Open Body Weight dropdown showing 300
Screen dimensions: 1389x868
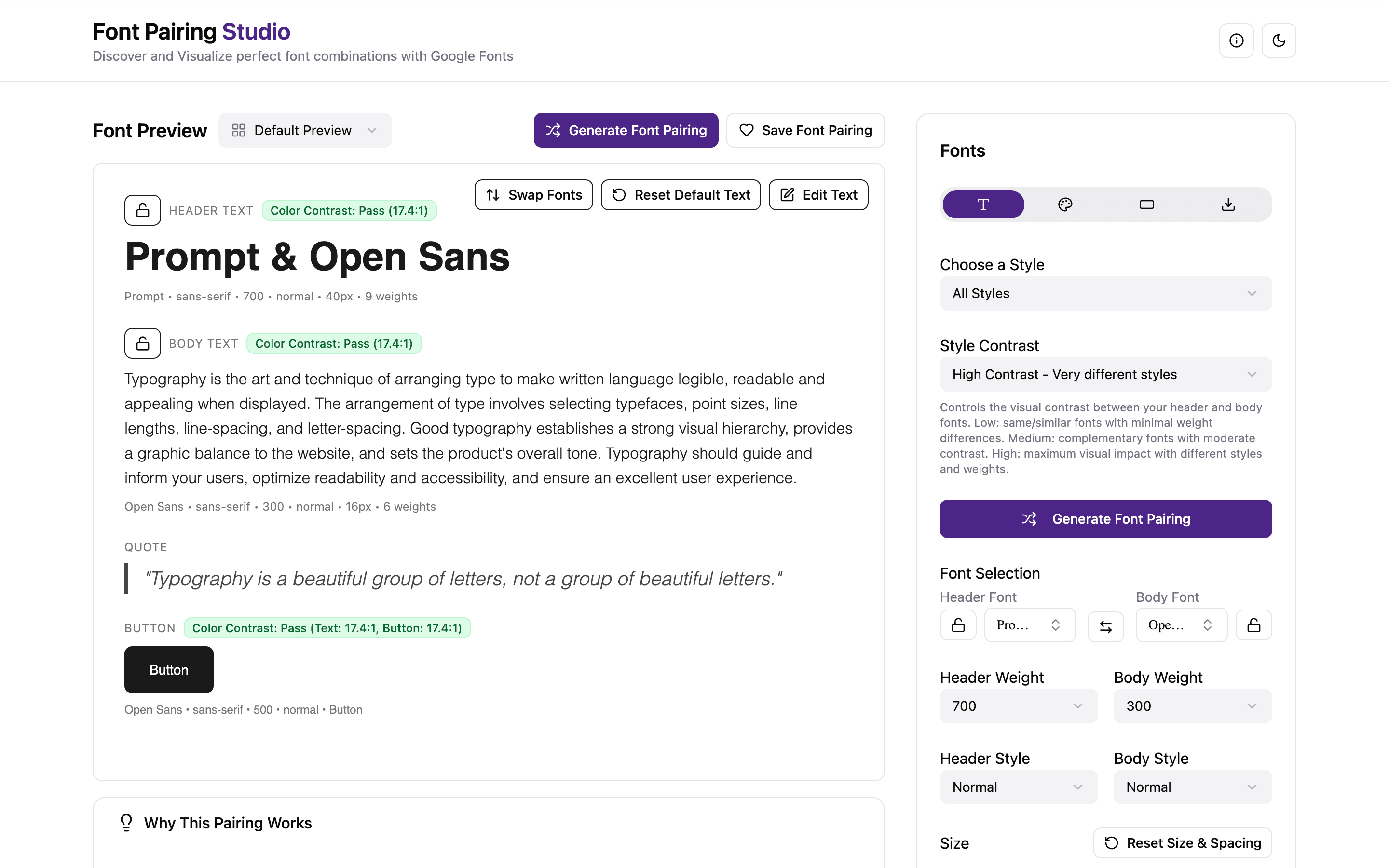[x=1192, y=706]
